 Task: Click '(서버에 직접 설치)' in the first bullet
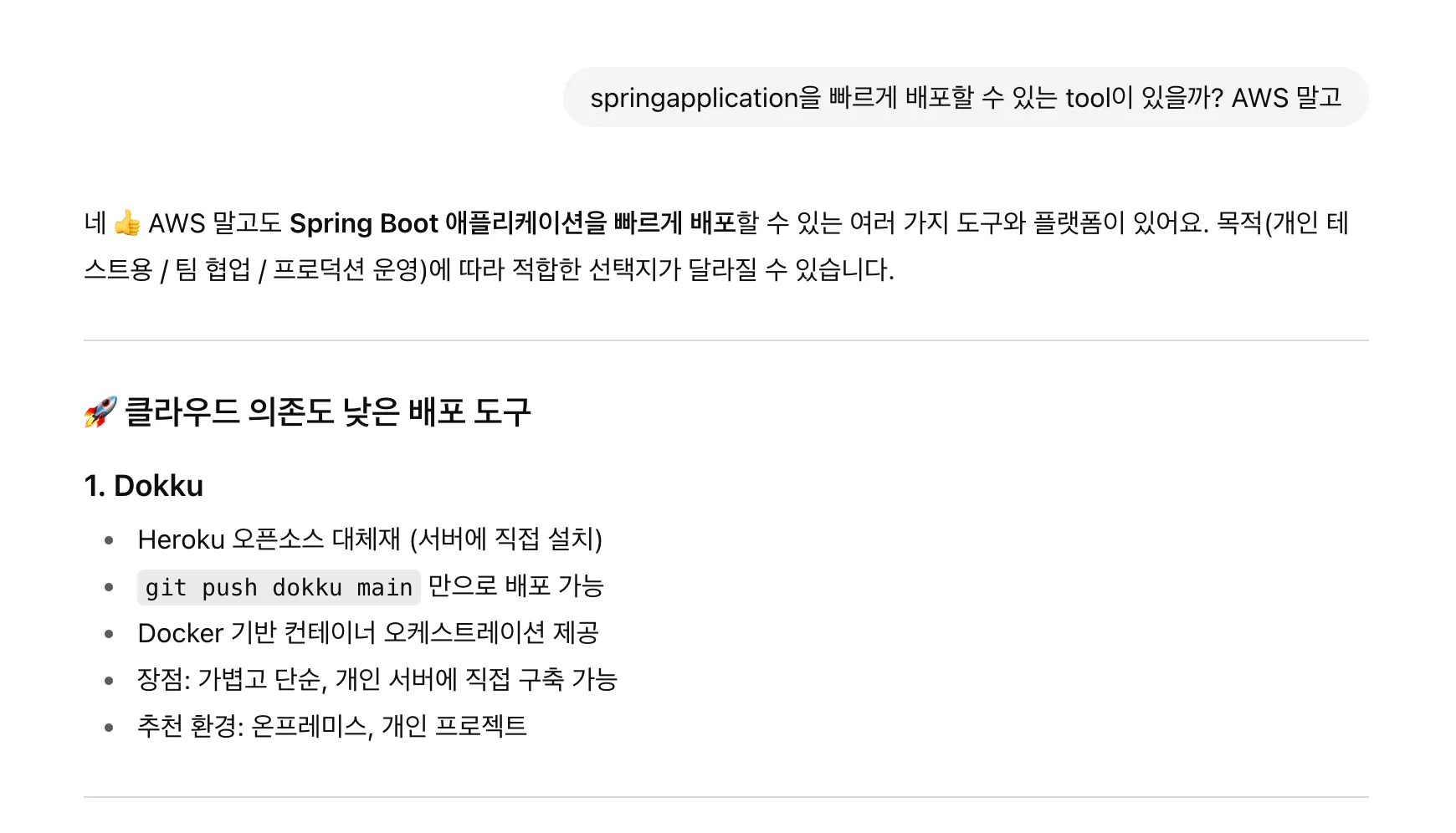(506, 539)
